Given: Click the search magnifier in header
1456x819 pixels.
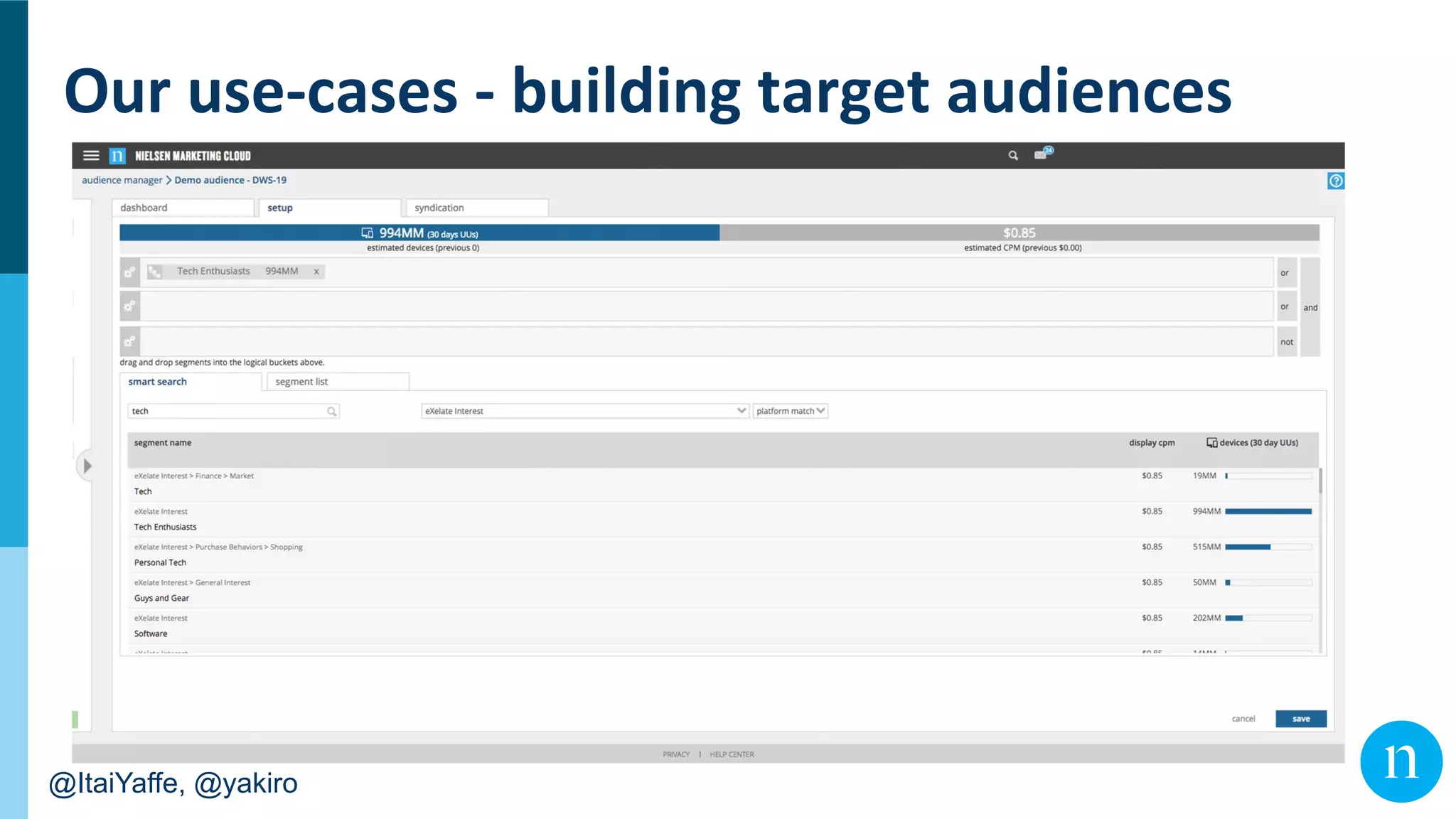Looking at the screenshot, I should tap(1013, 156).
